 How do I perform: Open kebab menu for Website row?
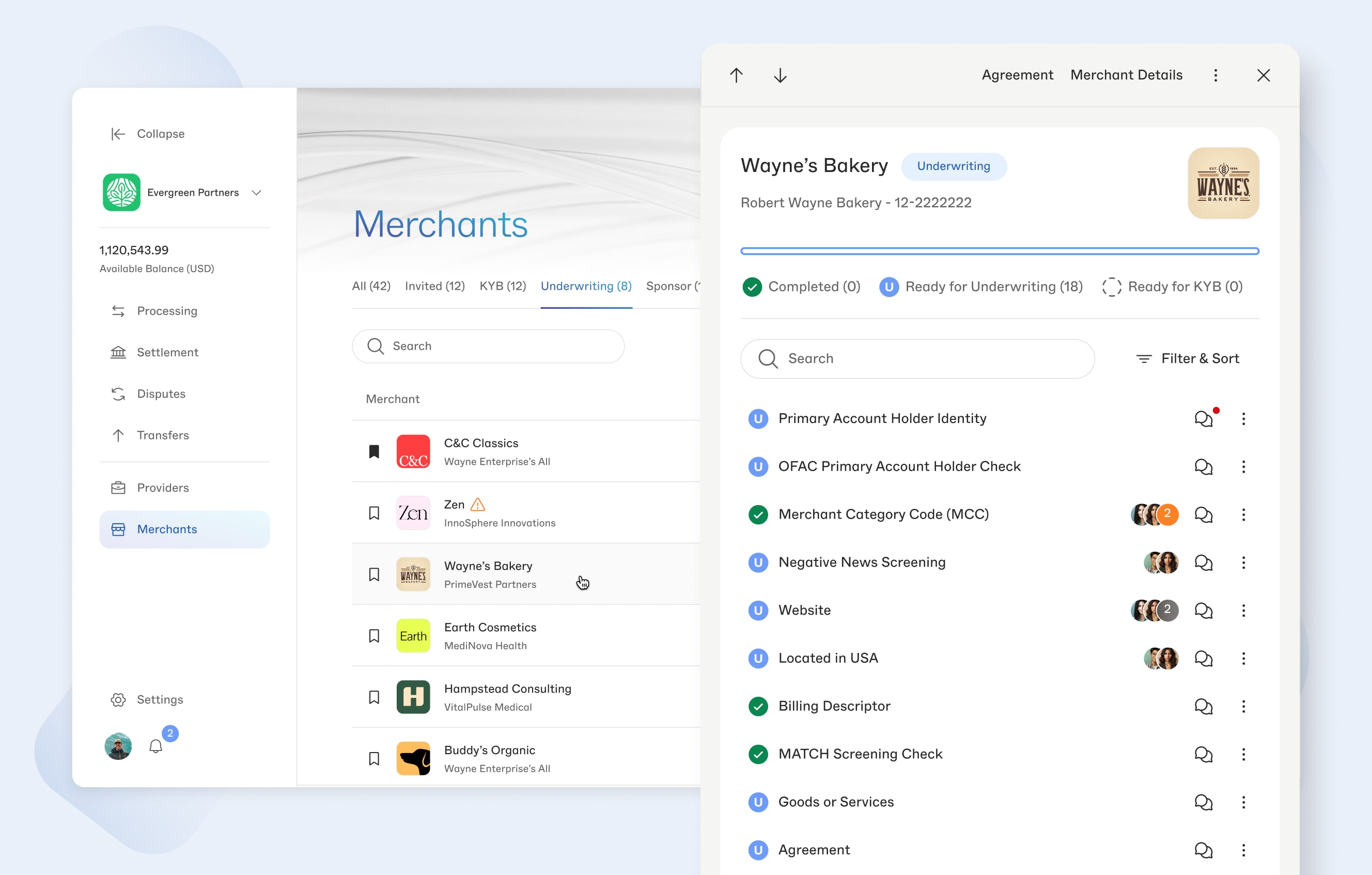(1243, 610)
